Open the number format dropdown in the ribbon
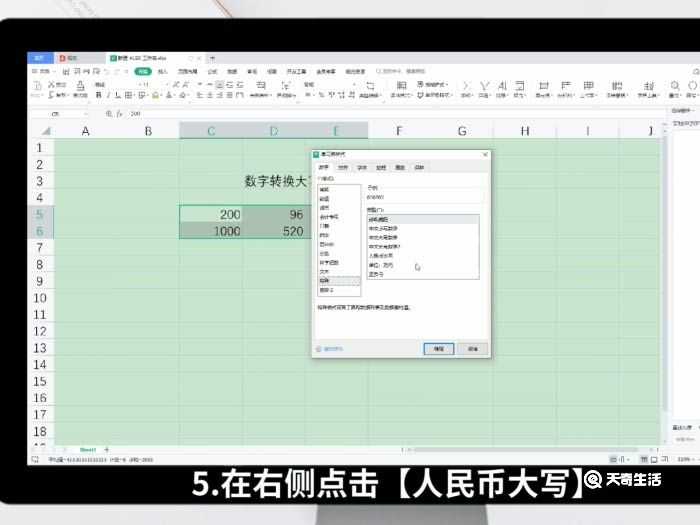The image size is (700, 525). click(354, 84)
